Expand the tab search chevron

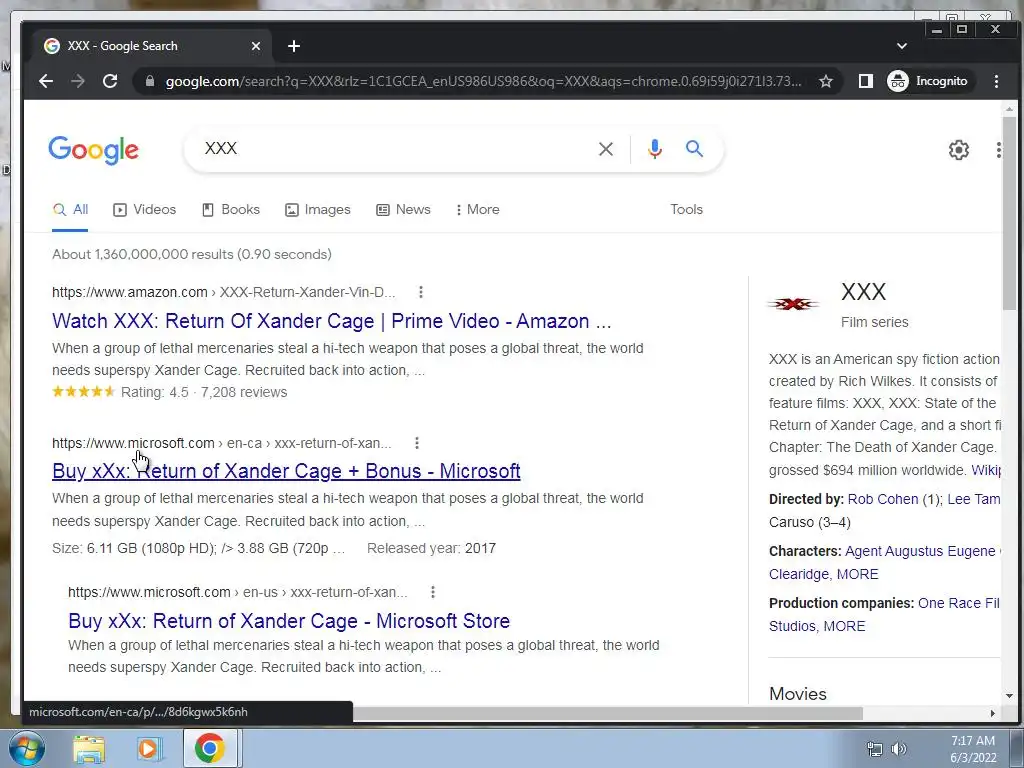tap(902, 46)
